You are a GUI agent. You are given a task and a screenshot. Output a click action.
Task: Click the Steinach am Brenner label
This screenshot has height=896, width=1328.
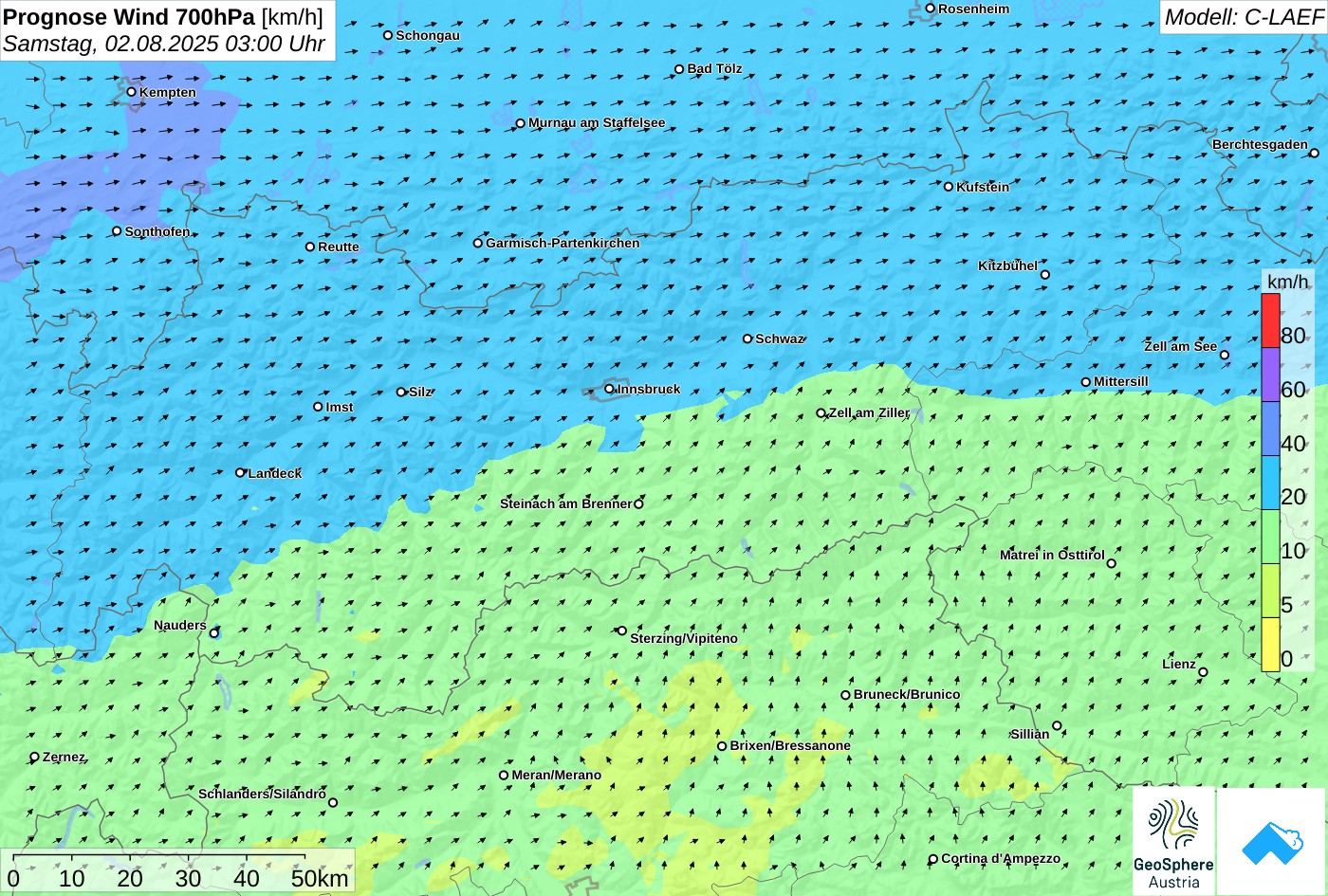pos(566,504)
